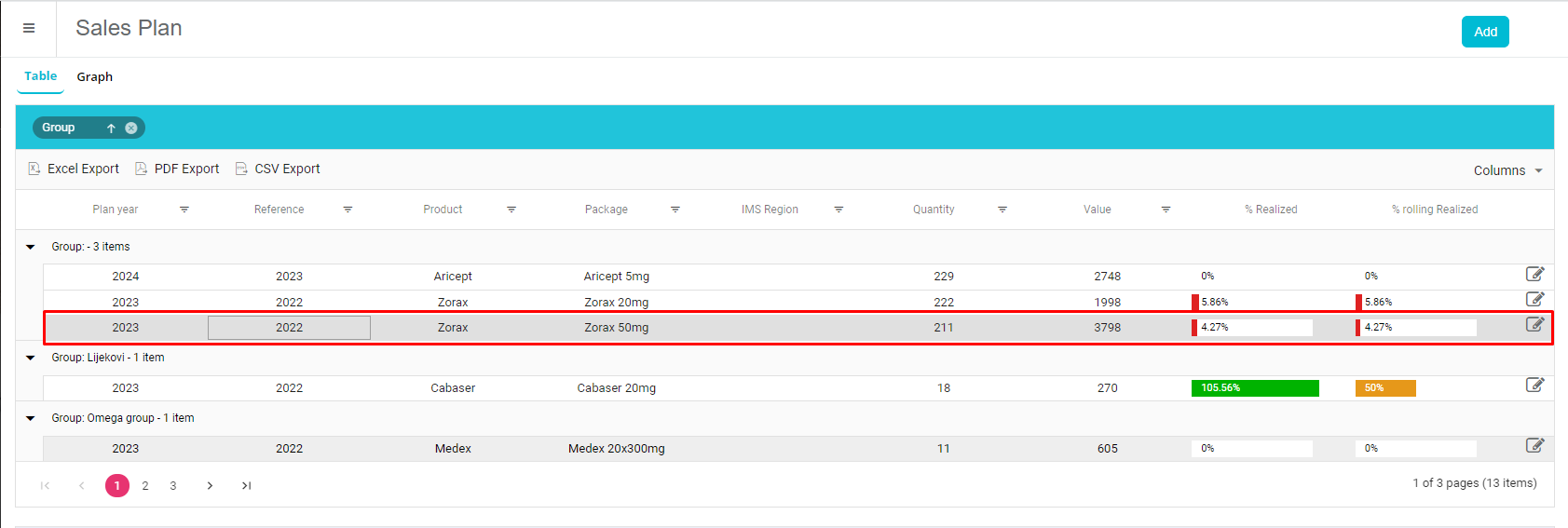
Task: Toggle Group sort direction arrow
Action: coord(111,128)
